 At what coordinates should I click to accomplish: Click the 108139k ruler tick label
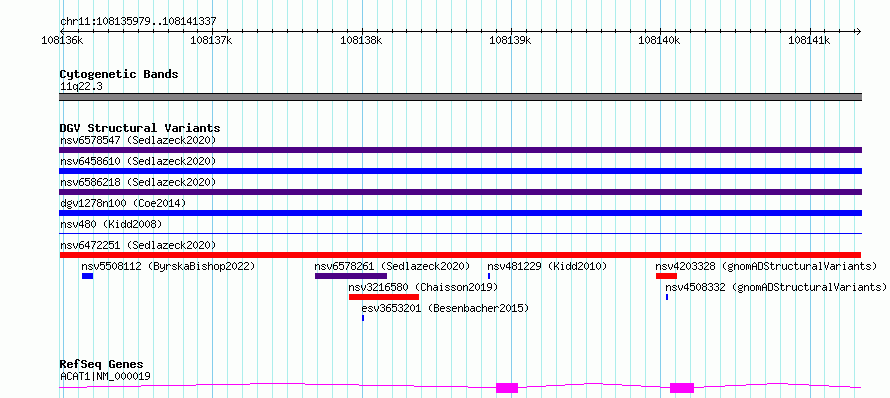click(510, 40)
